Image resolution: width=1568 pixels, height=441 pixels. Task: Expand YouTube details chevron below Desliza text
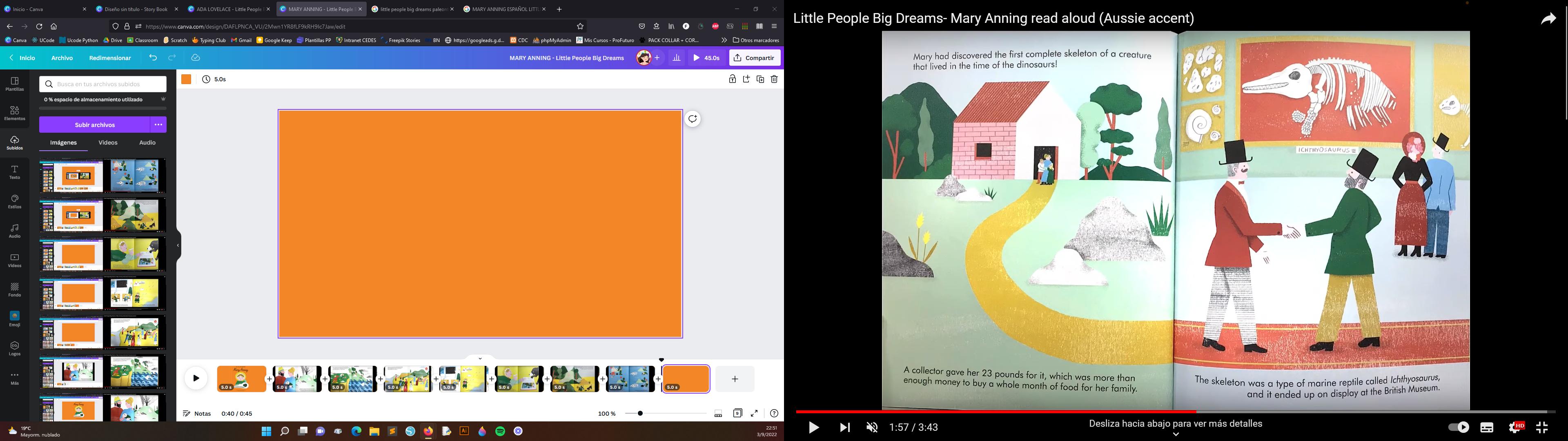pyautogui.click(x=1176, y=434)
